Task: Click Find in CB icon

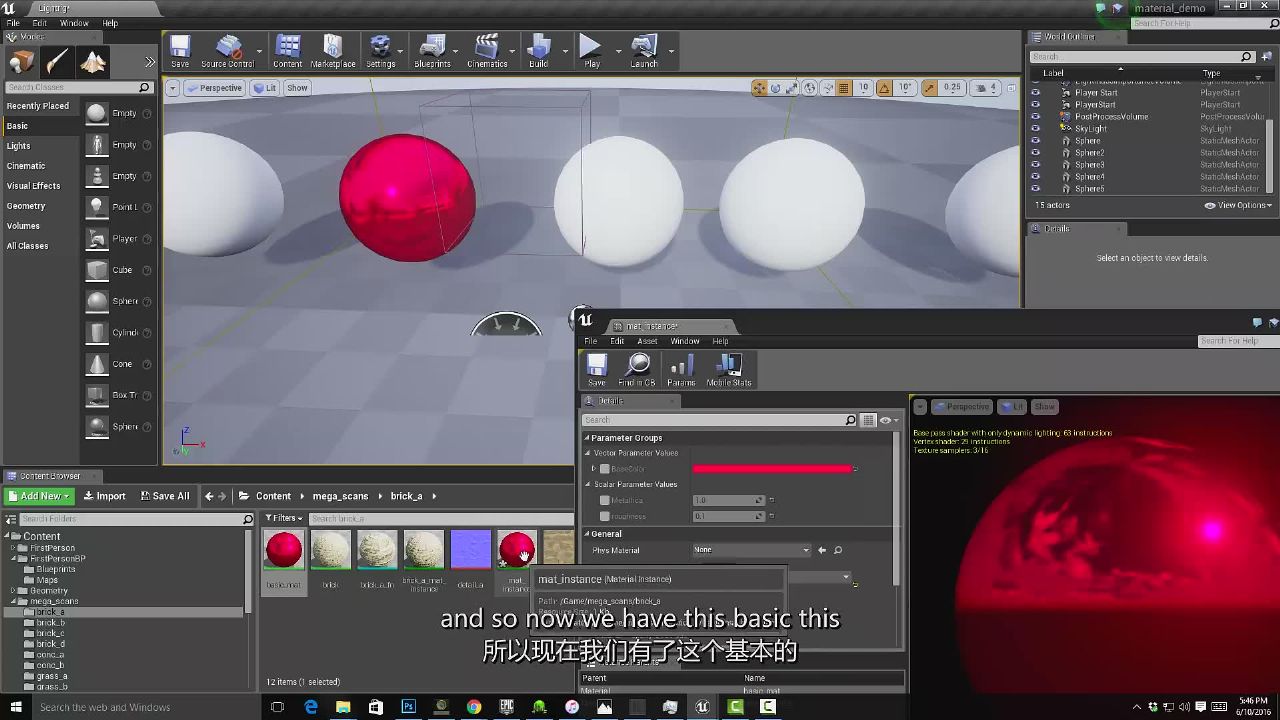Action: pyautogui.click(x=637, y=370)
